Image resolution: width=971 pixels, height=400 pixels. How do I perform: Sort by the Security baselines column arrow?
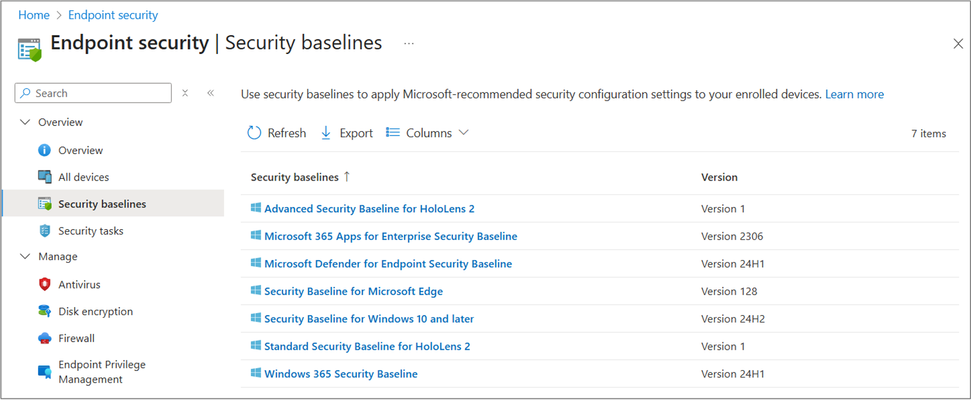coord(347,177)
